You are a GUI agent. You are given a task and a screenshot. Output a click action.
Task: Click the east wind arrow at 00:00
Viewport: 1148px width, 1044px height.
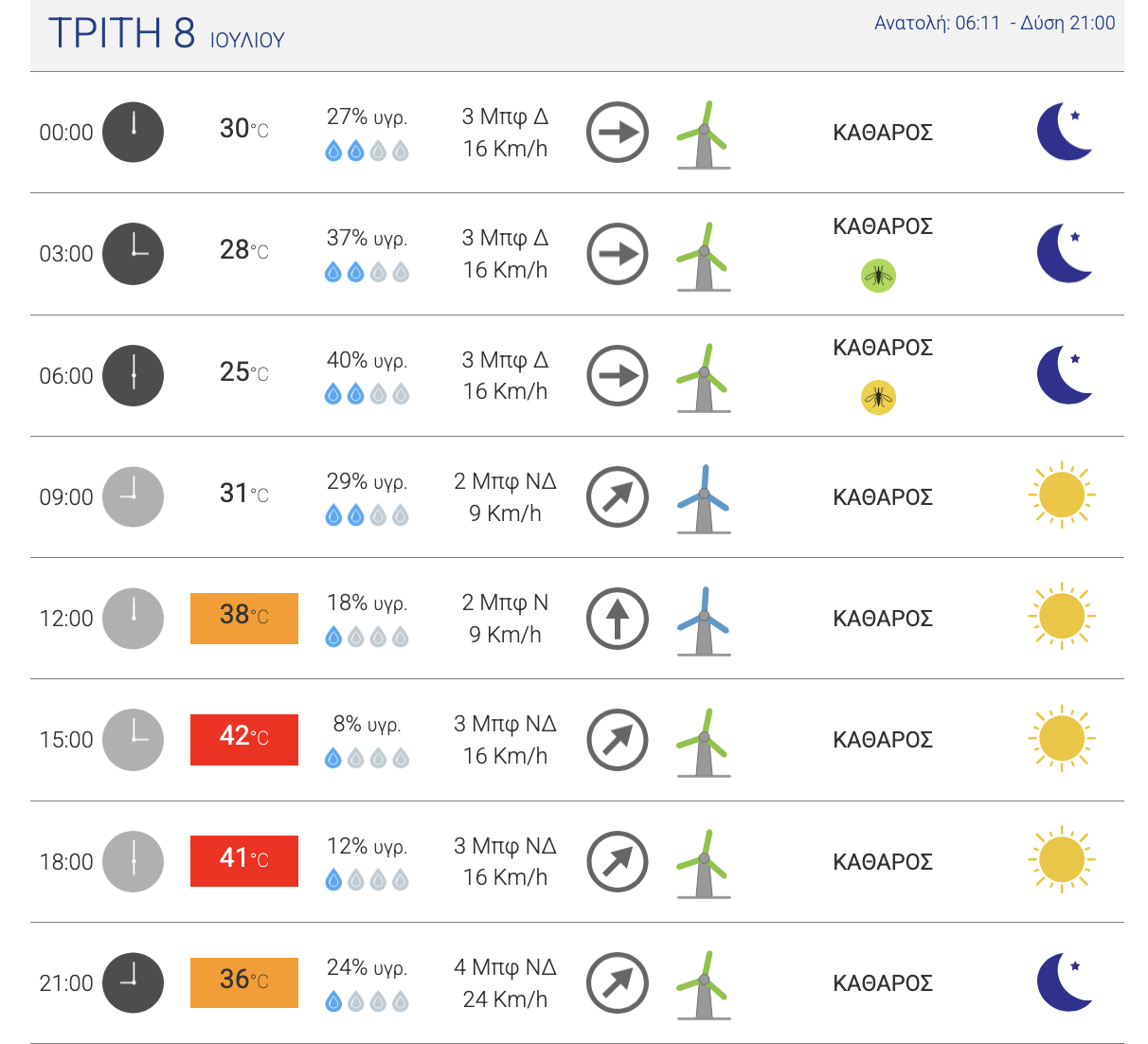618,132
